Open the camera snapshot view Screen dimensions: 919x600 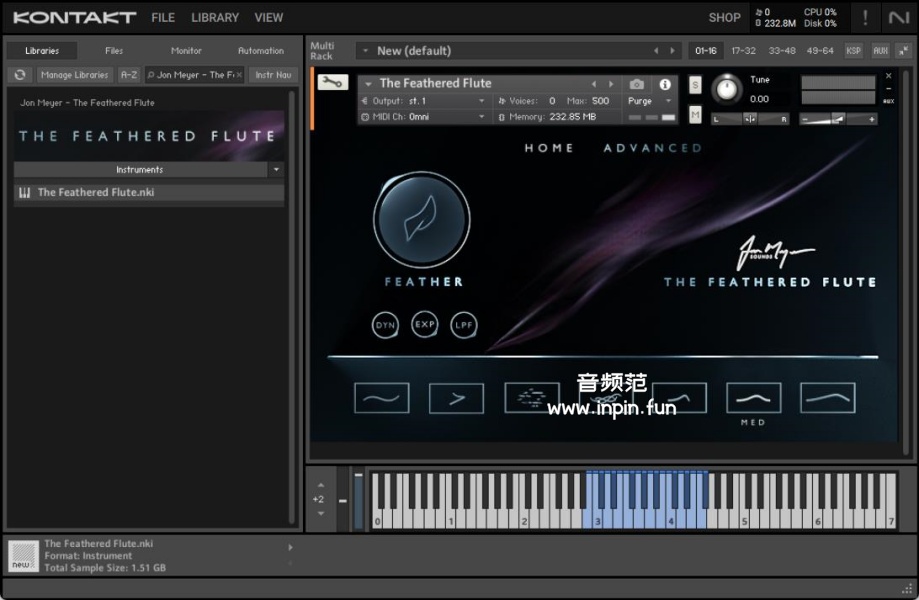click(x=637, y=85)
